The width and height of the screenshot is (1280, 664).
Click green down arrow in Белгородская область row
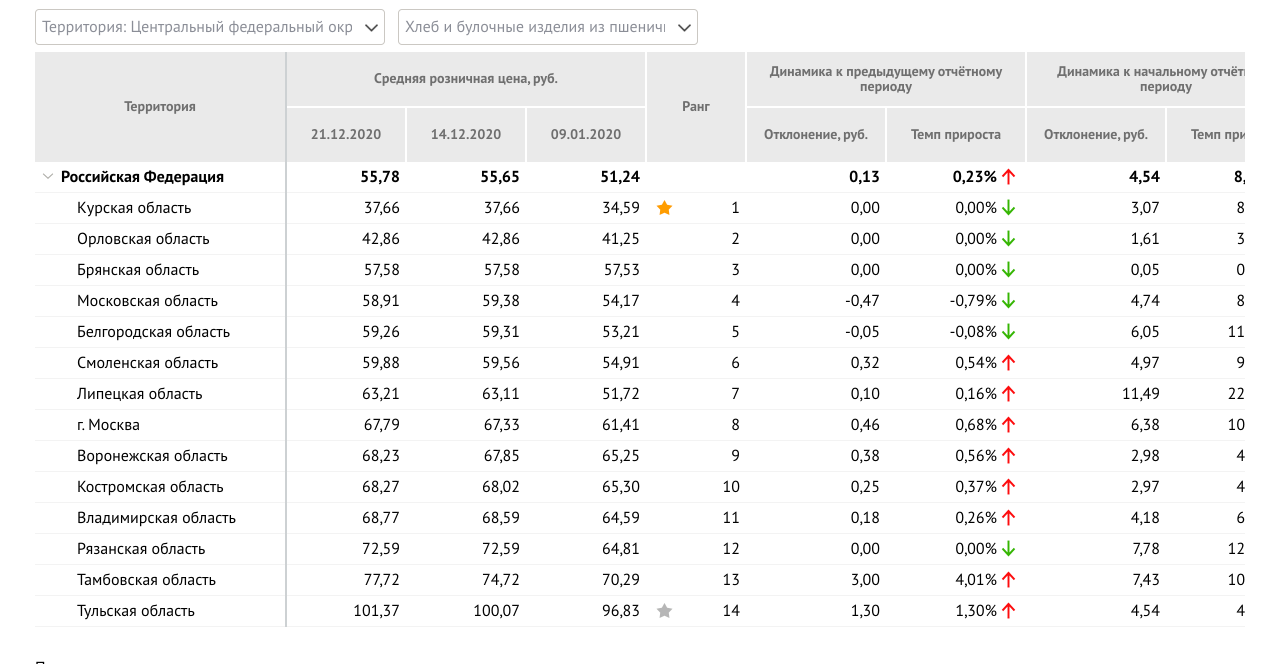click(x=1009, y=332)
